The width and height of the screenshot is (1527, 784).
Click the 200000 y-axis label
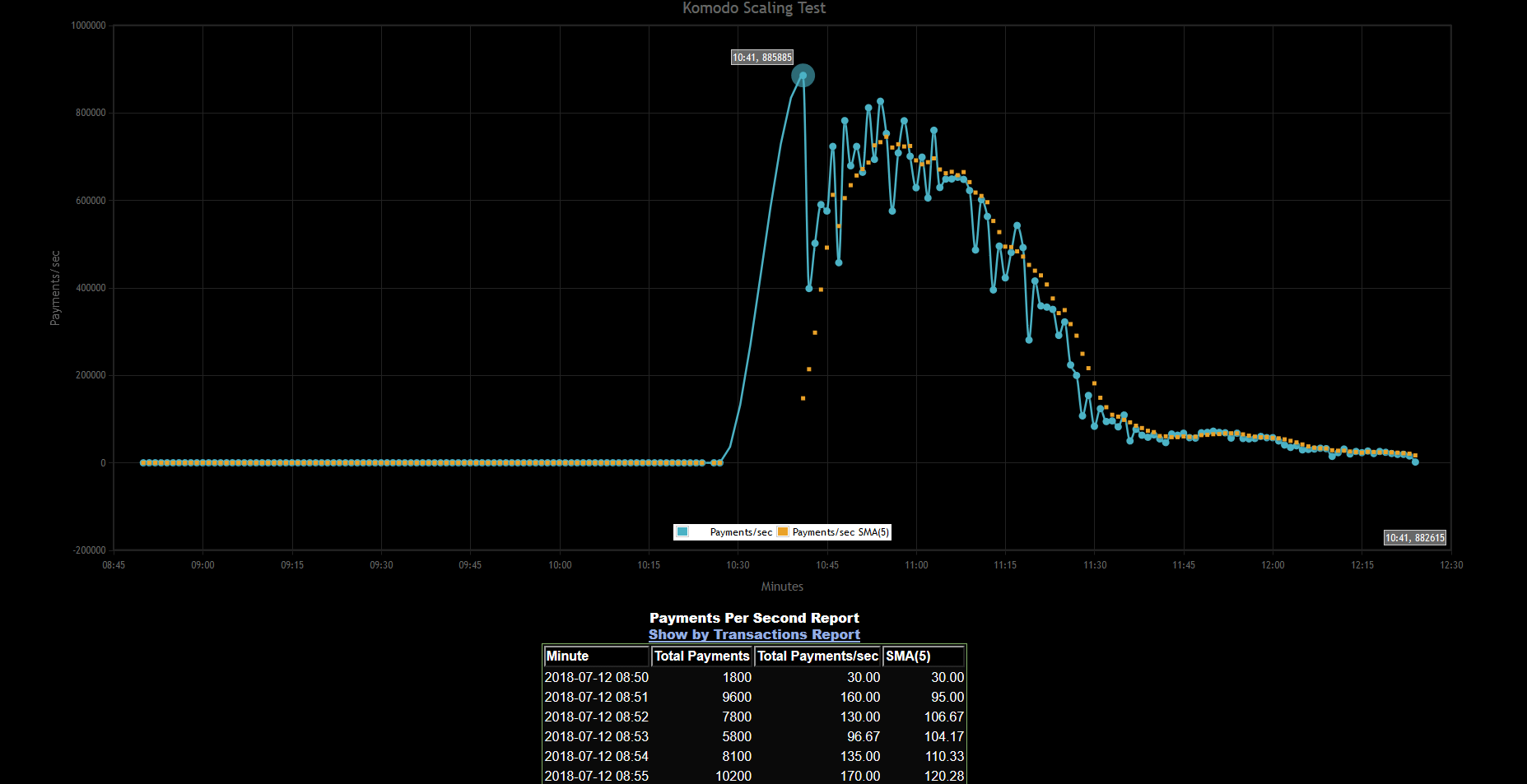pos(91,375)
